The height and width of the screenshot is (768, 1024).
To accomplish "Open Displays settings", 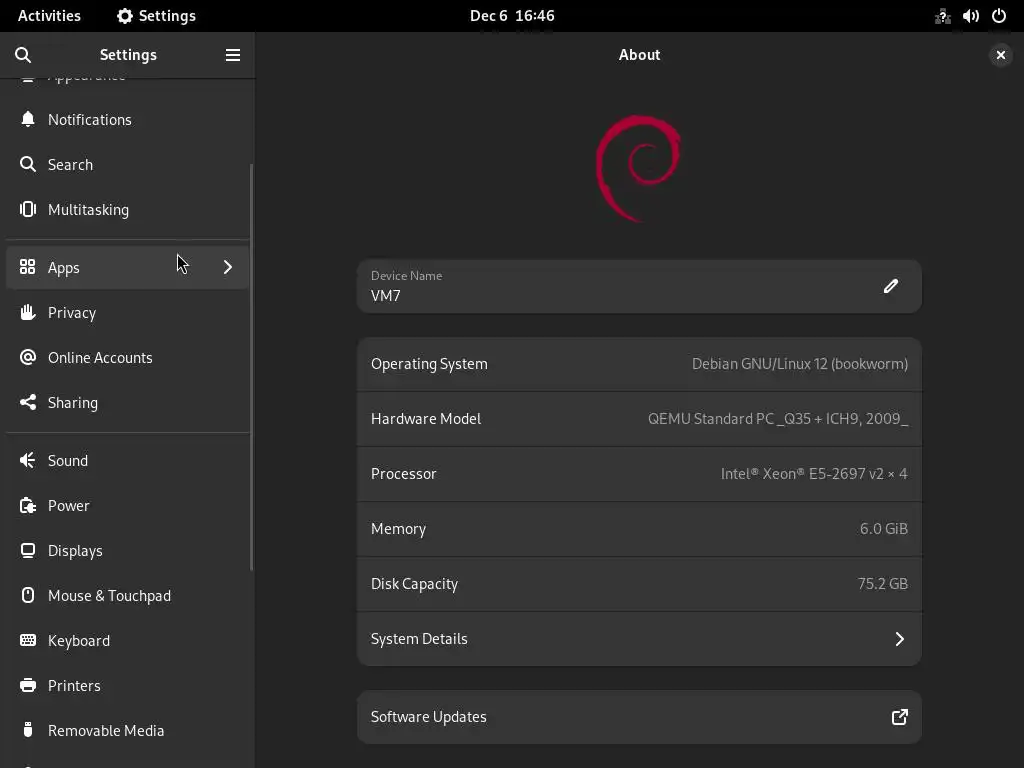I will tap(128, 551).
